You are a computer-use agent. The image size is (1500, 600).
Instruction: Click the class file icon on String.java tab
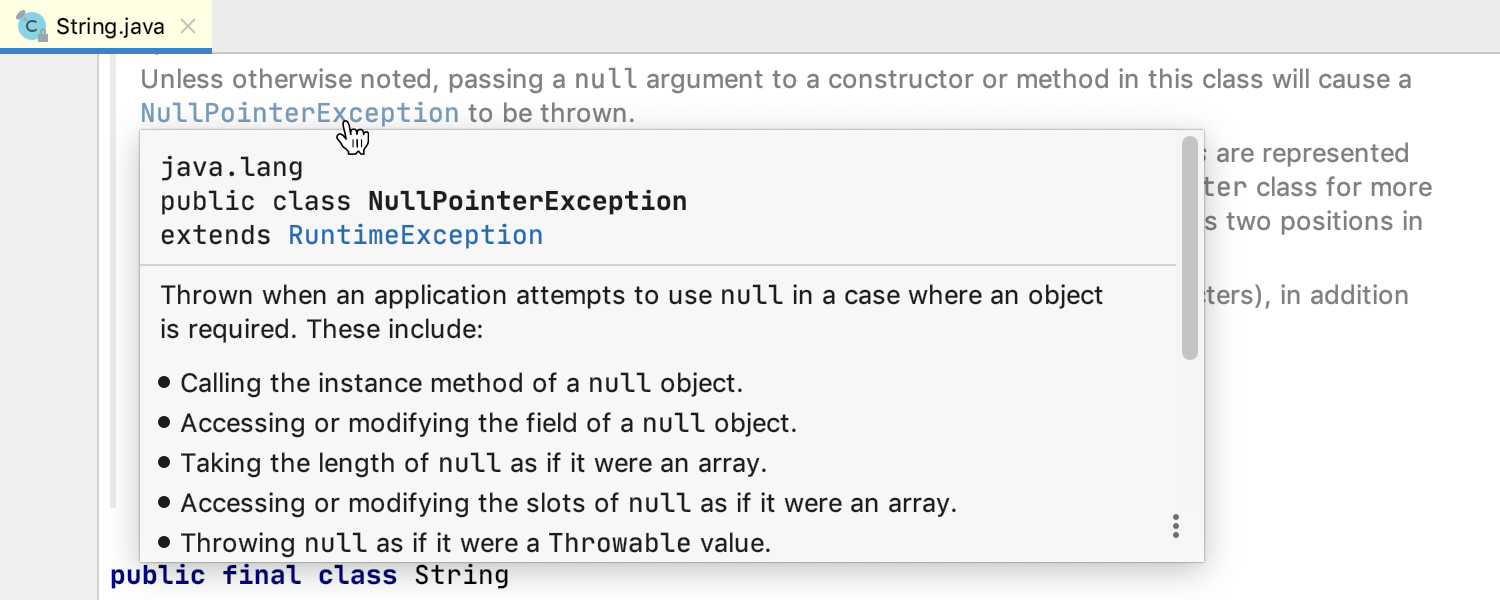click(31, 24)
